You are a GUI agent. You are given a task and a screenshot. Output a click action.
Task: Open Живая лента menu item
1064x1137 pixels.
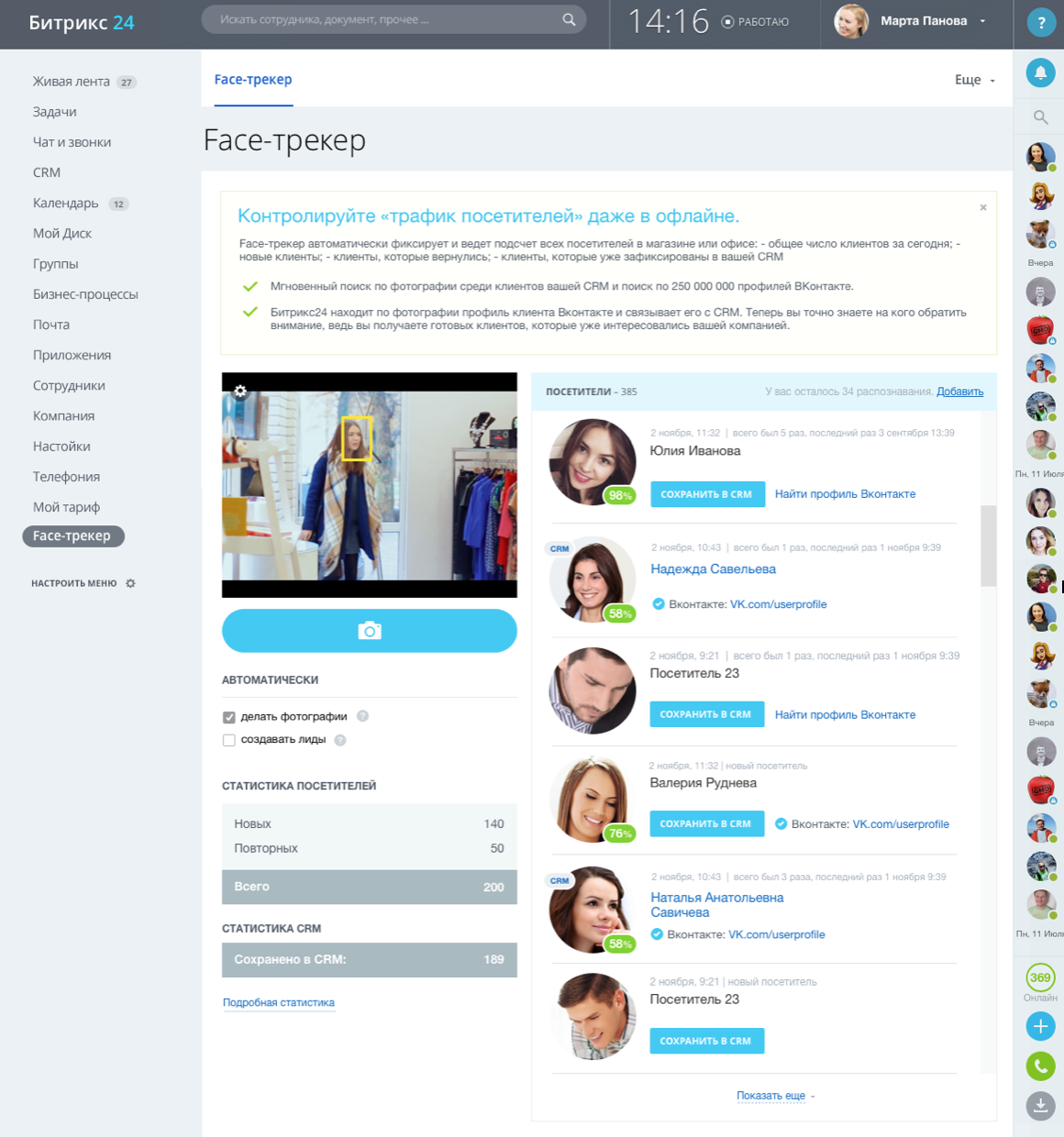pos(72,82)
